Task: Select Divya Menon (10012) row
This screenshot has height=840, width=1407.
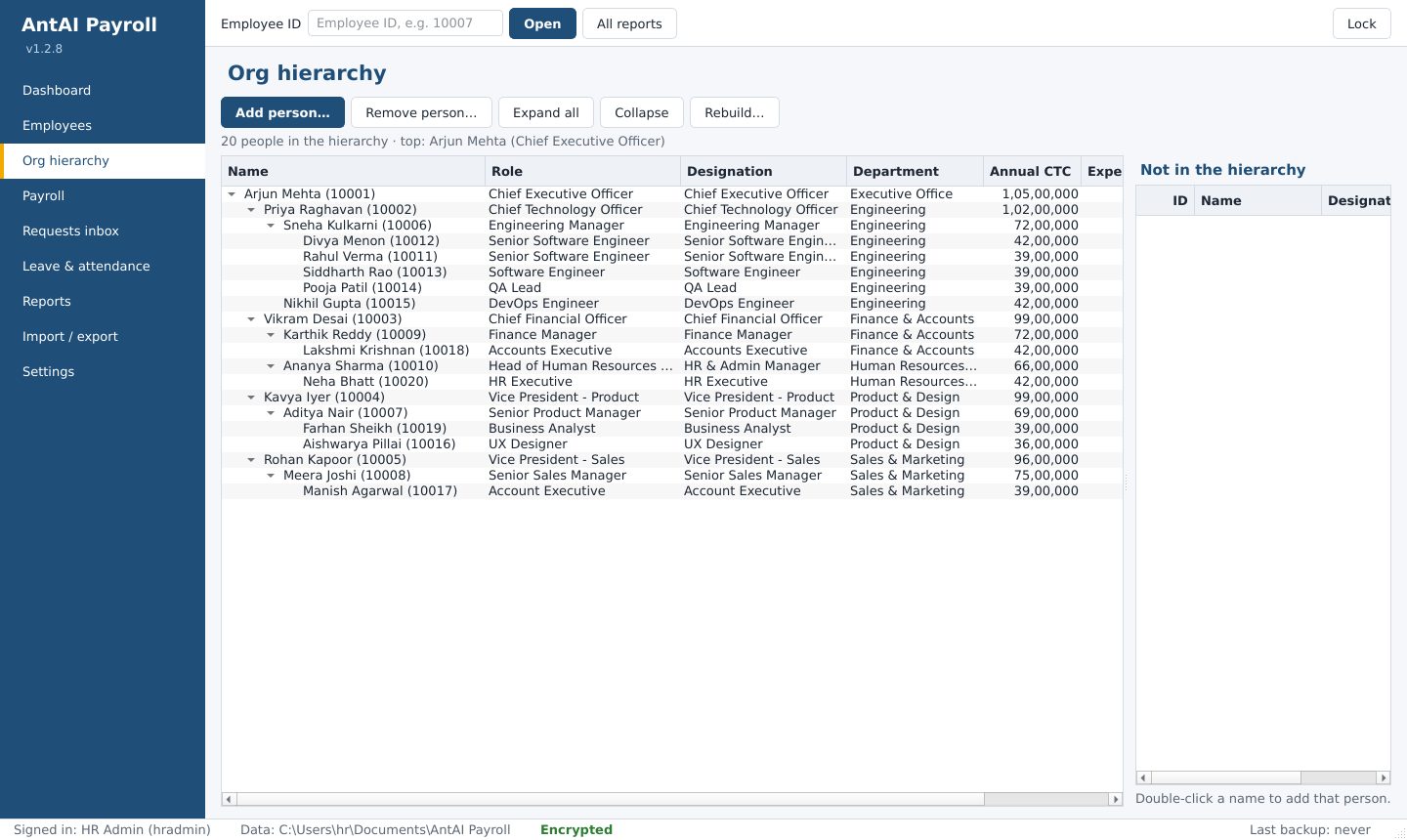Action: click(672, 241)
